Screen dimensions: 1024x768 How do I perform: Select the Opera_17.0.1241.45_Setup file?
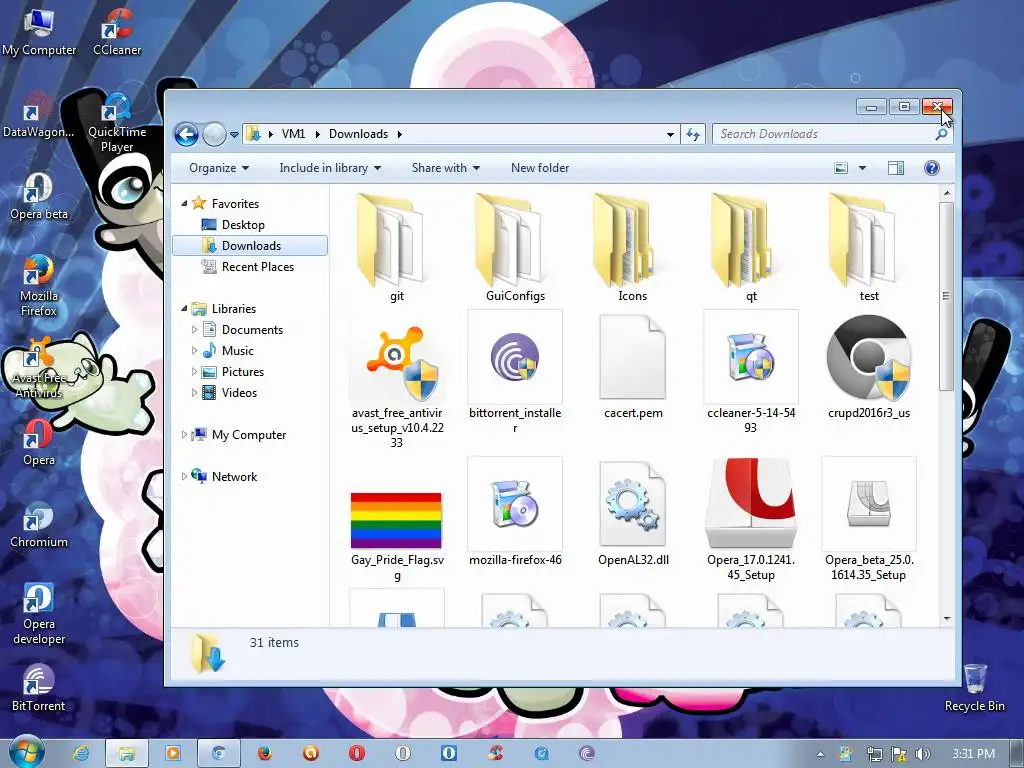click(750, 520)
